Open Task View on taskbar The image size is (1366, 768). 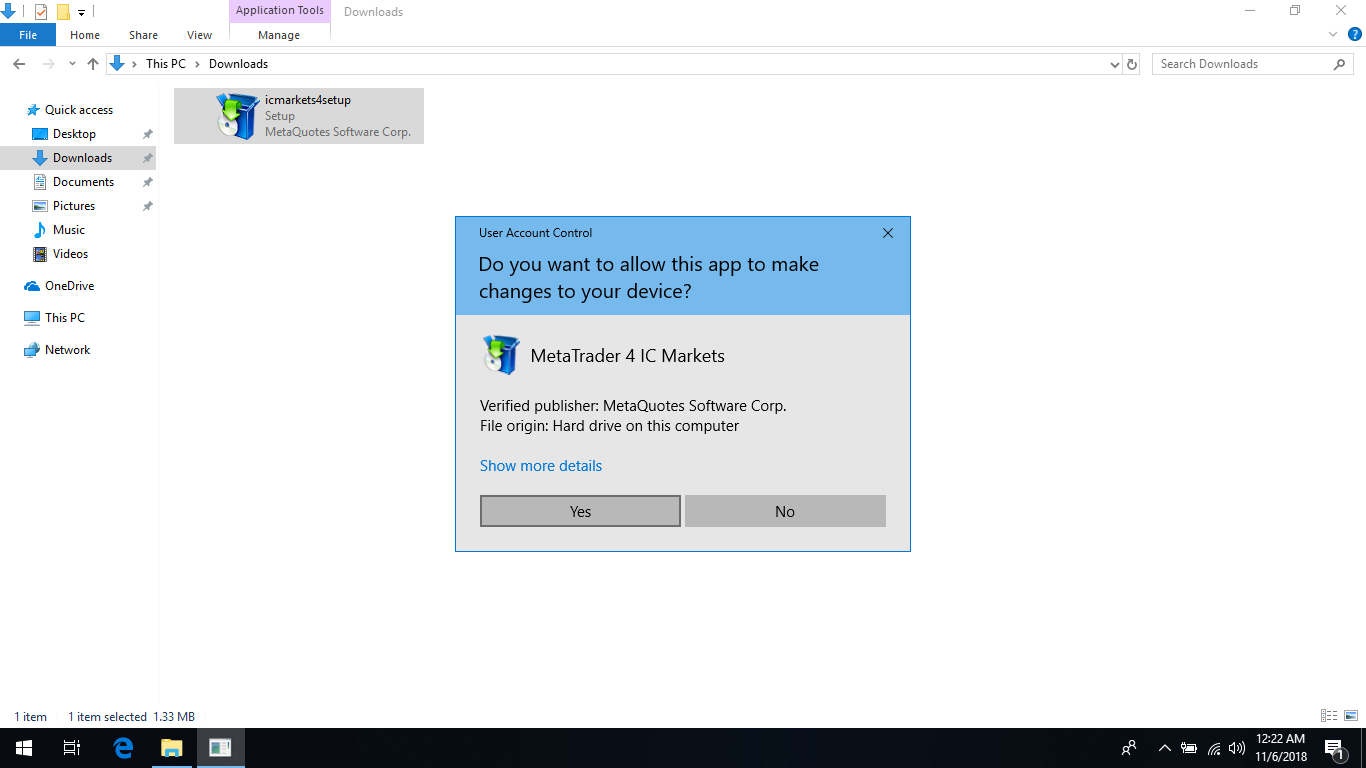tap(72, 748)
